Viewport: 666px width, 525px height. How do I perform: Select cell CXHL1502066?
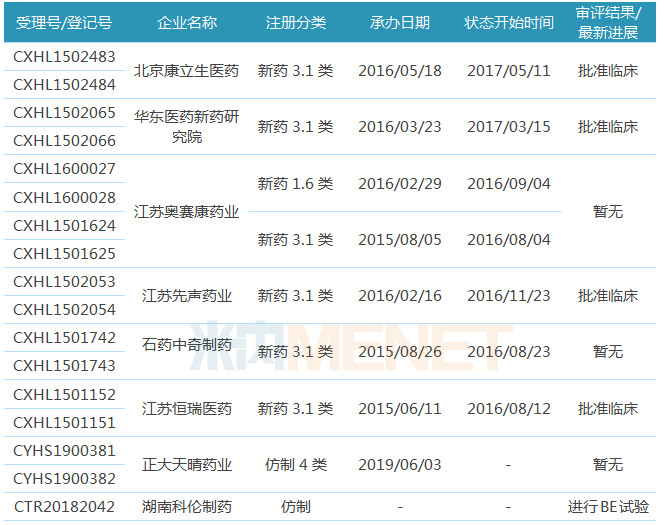(x=64, y=141)
